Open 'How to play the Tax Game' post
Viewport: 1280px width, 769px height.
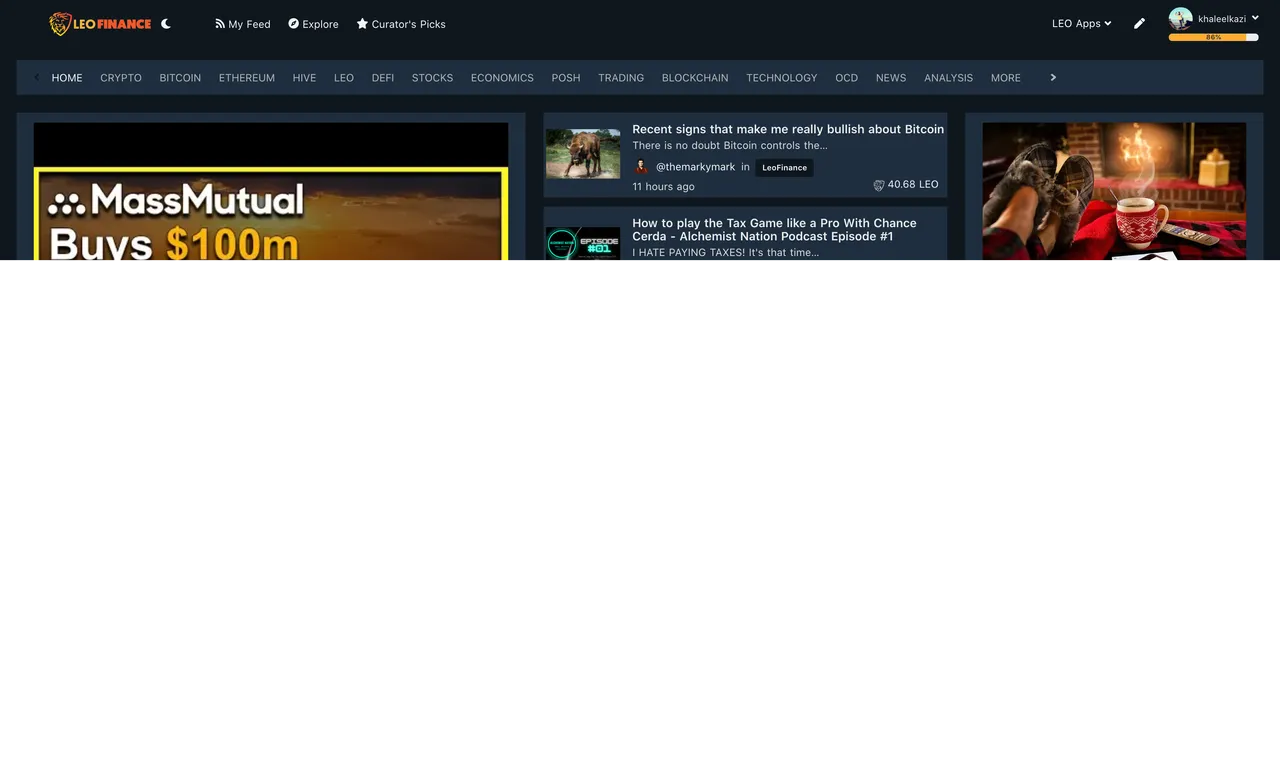pos(774,230)
